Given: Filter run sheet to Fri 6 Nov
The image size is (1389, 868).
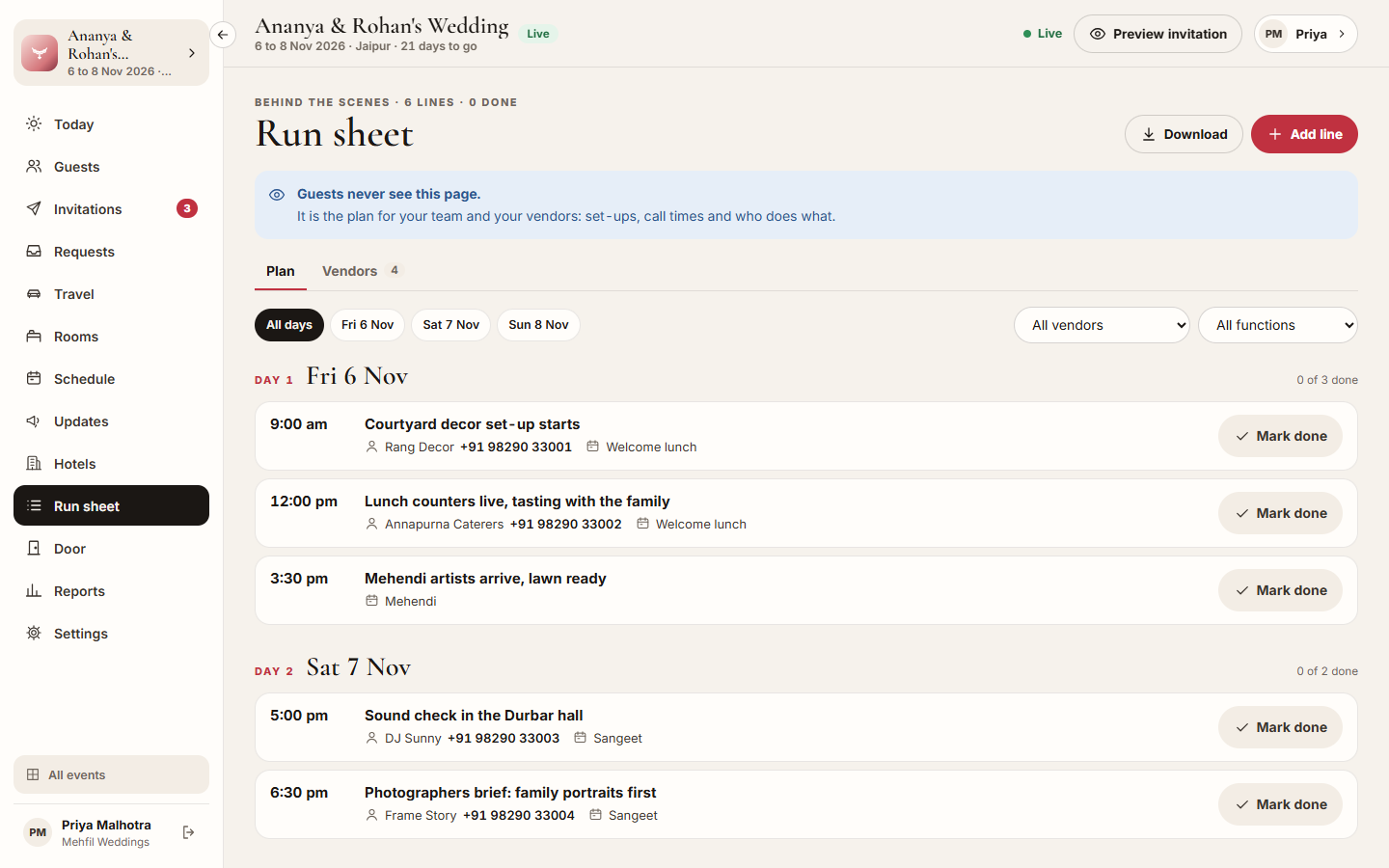Looking at the screenshot, I should tap(368, 325).
